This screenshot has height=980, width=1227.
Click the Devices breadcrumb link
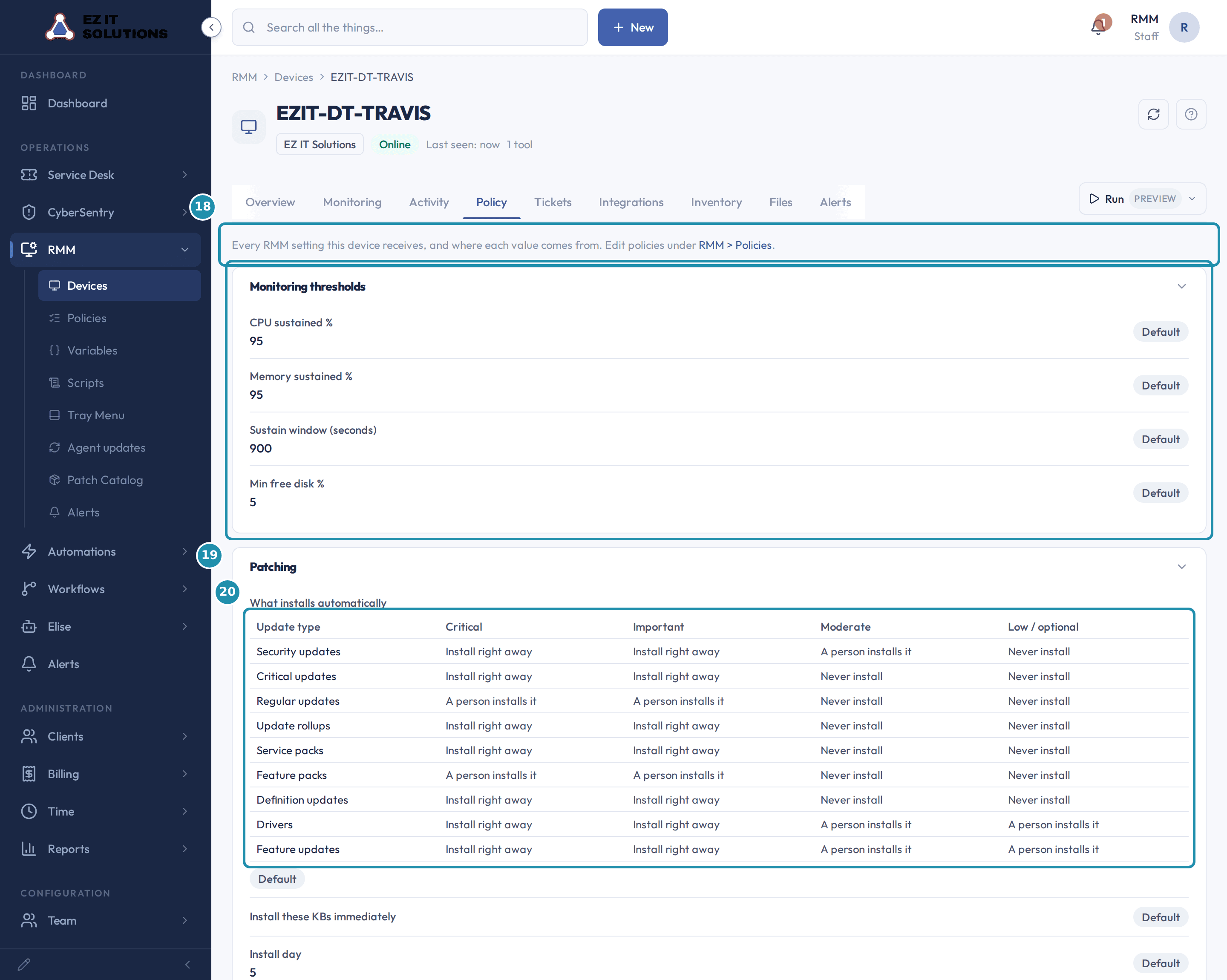pos(293,78)
